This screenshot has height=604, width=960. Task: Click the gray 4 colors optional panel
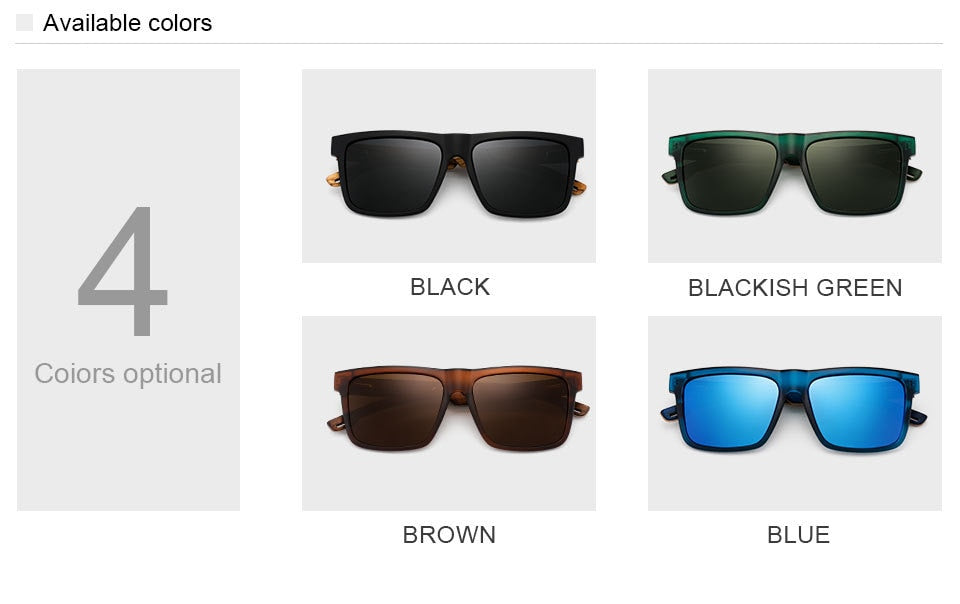(x=129, y=289)
